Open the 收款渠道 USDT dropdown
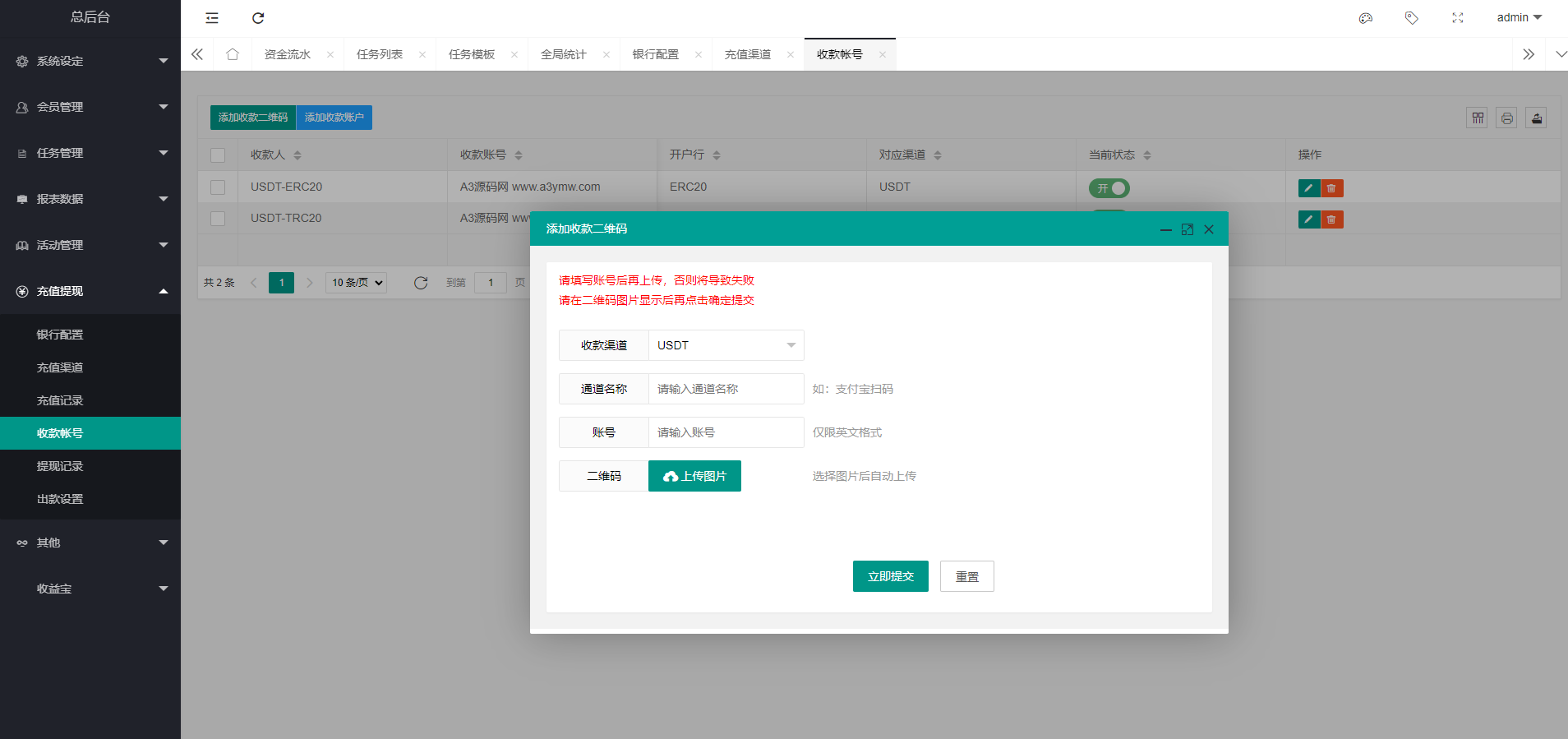This screenshot has height=739, width=1568. [726, 345]
